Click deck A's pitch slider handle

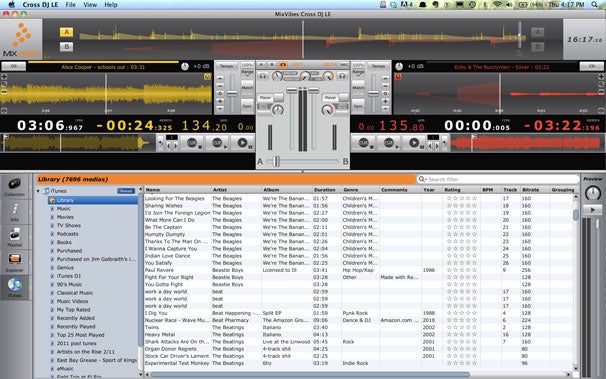232,93
